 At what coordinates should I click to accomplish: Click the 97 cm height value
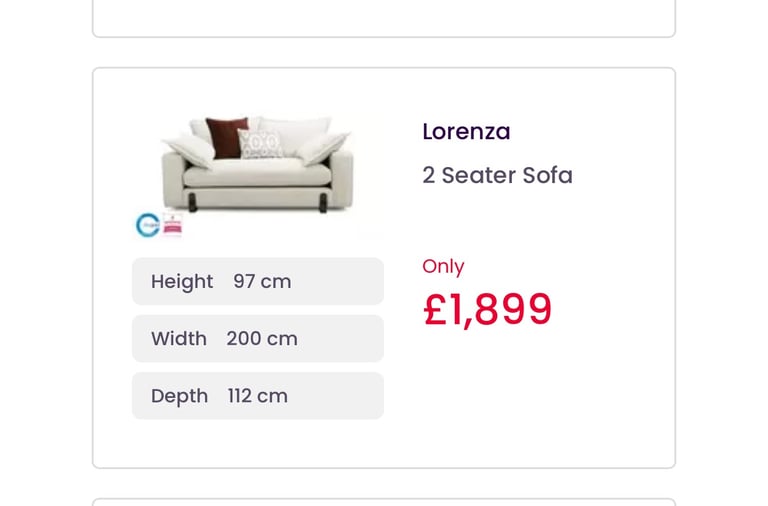[262, 281]
